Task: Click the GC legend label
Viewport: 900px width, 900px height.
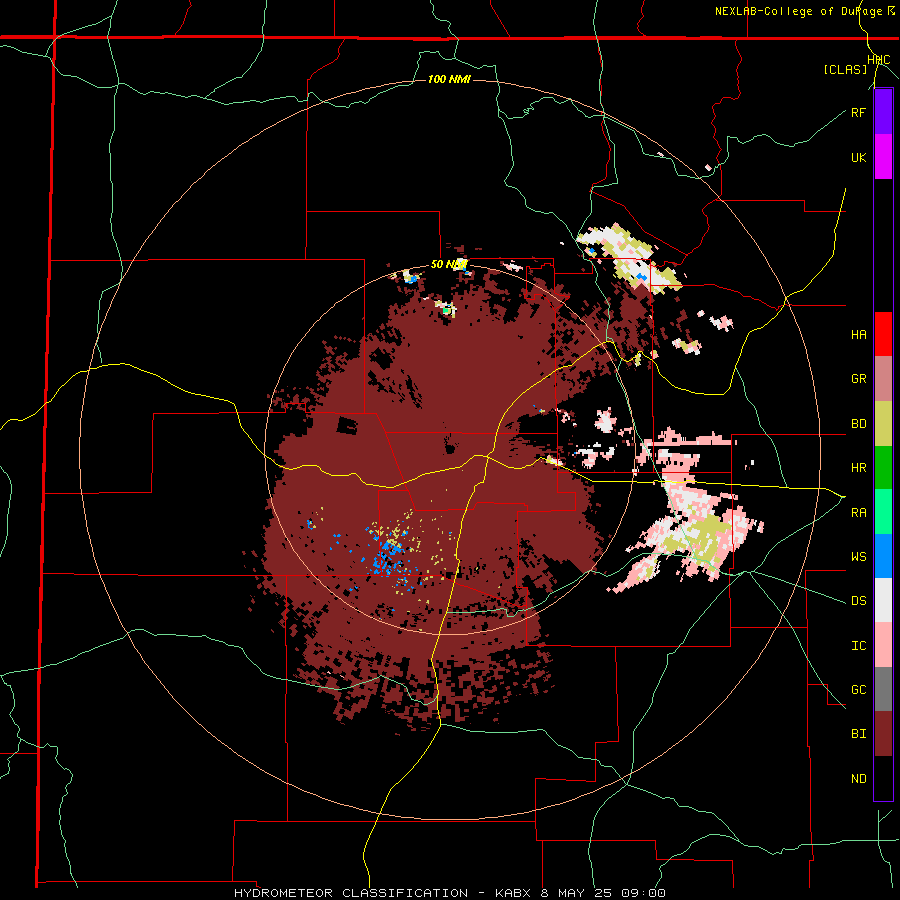Action: click(858, 689)
